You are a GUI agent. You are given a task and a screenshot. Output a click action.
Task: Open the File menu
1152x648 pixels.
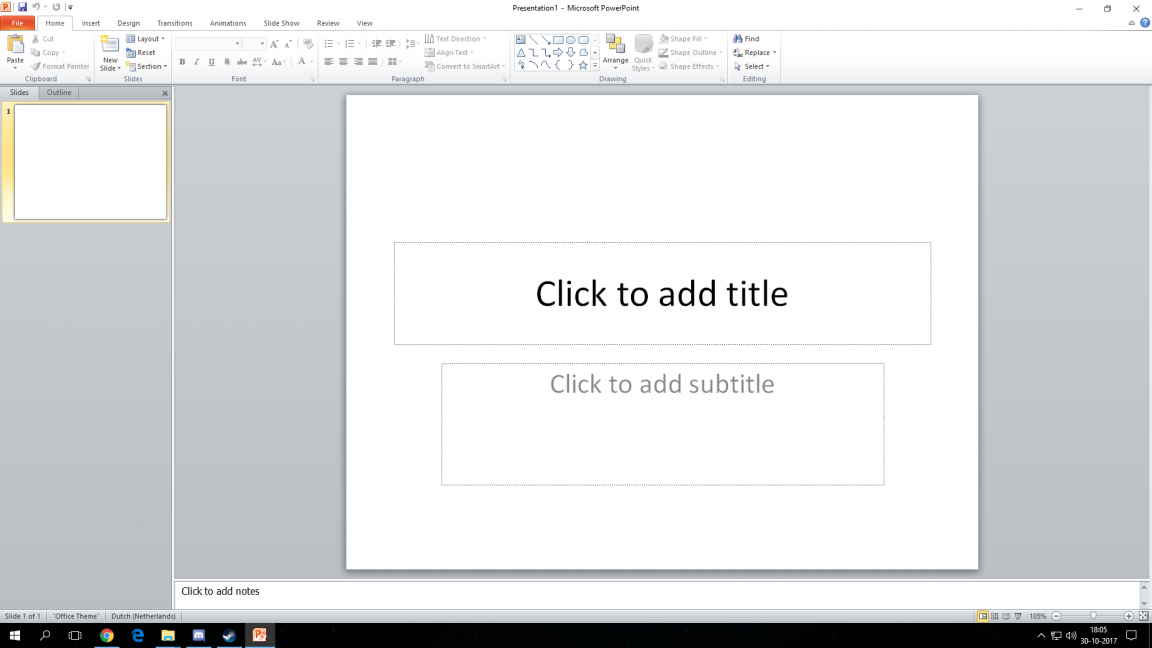(17, 23)
